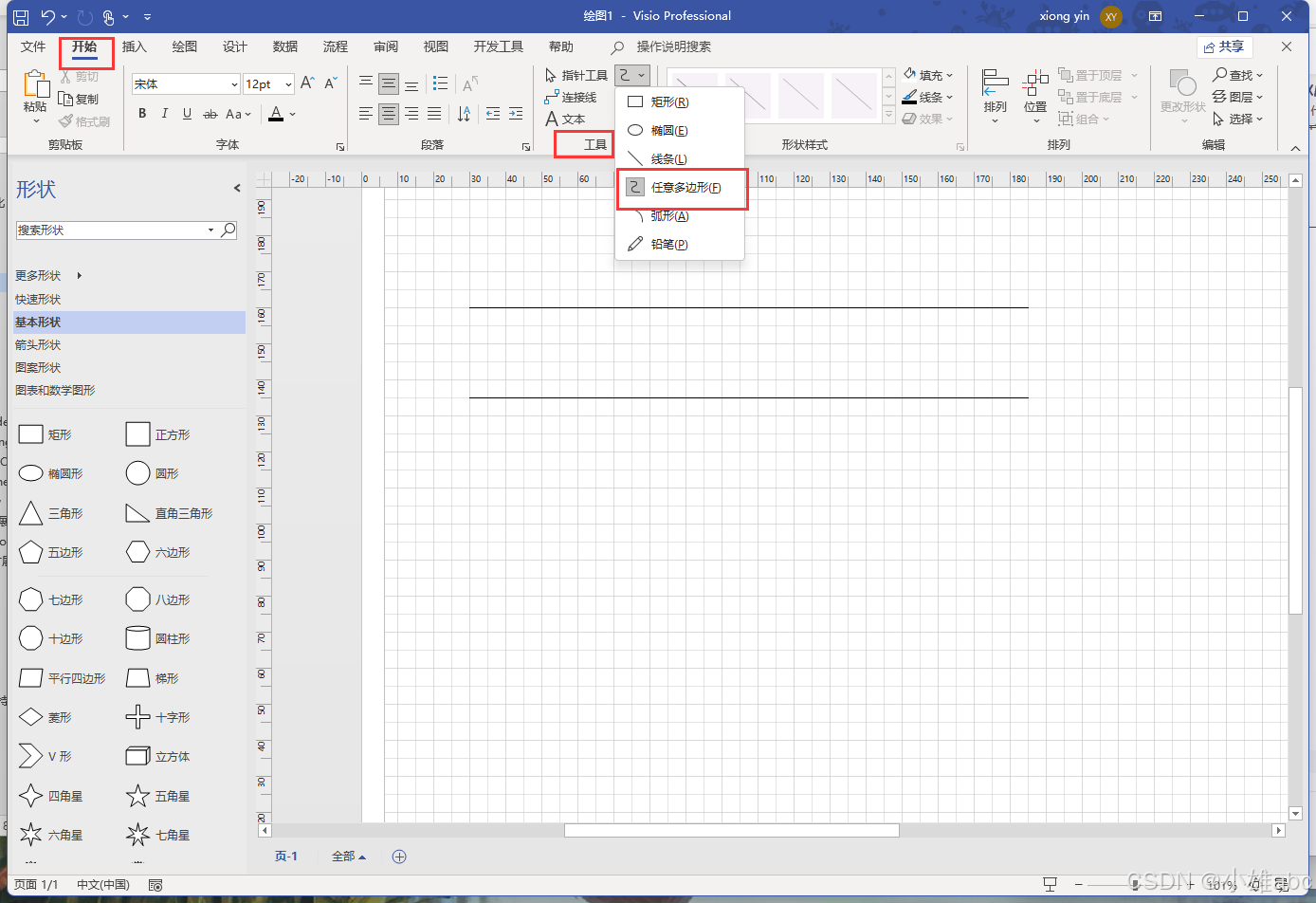Viewport: 1316px width, 903px height.
Task: Open the 排列 arrange dropdown
Action: point(996,97)
